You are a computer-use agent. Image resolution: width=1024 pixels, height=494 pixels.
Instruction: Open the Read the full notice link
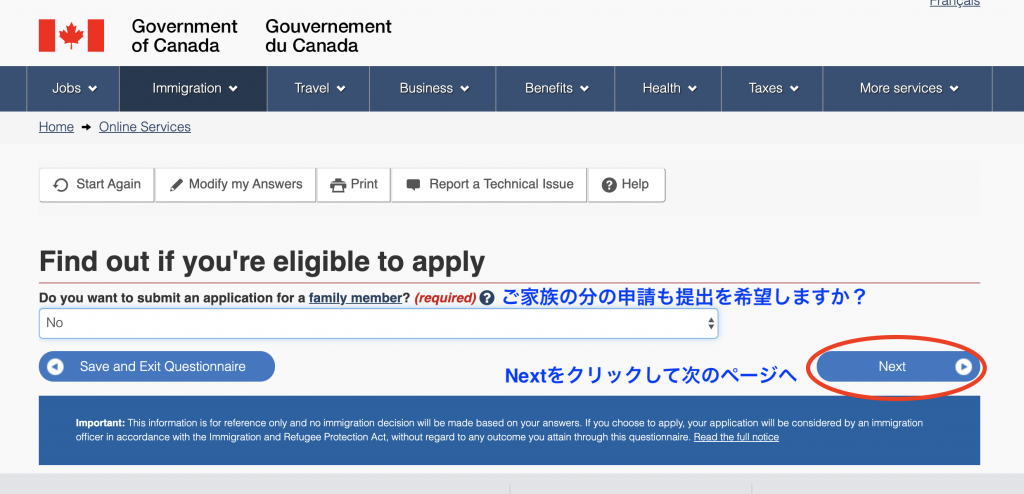736,437
